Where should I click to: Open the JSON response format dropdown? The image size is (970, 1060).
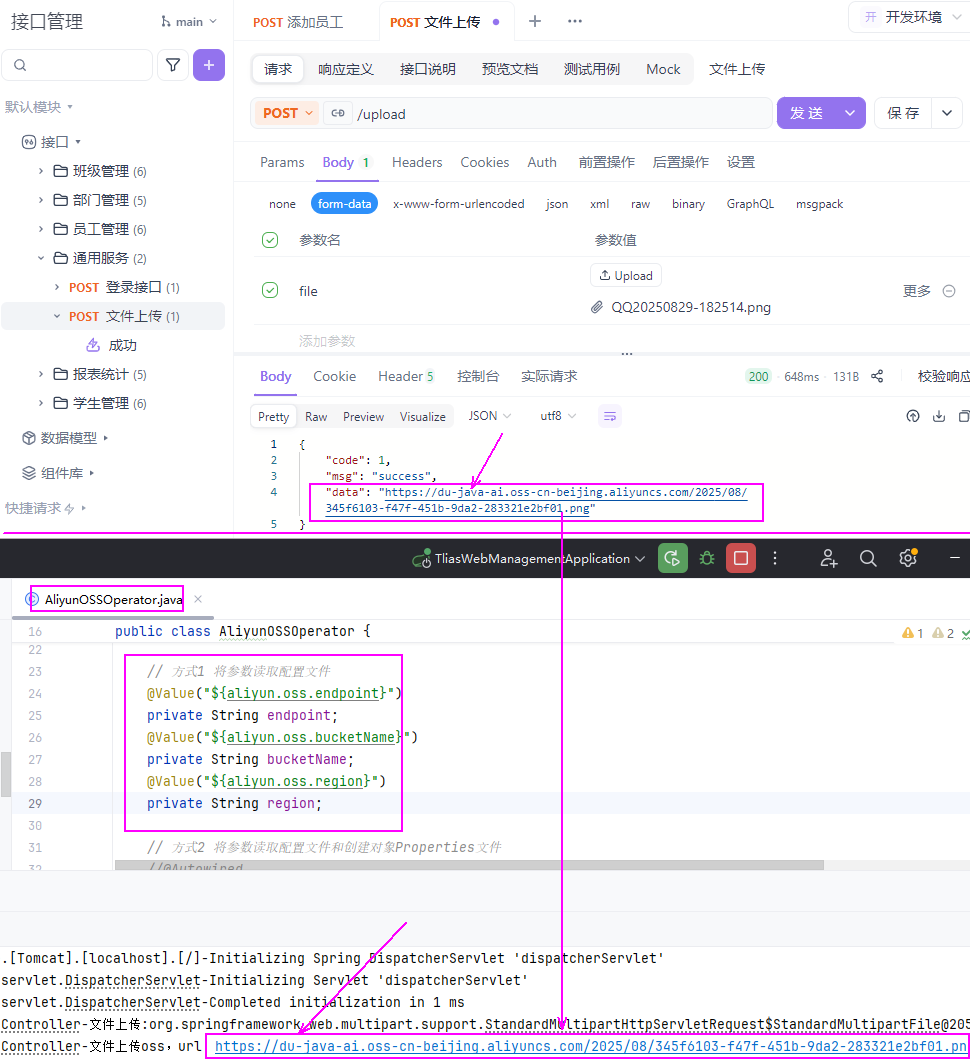click(x=490, y=416)
